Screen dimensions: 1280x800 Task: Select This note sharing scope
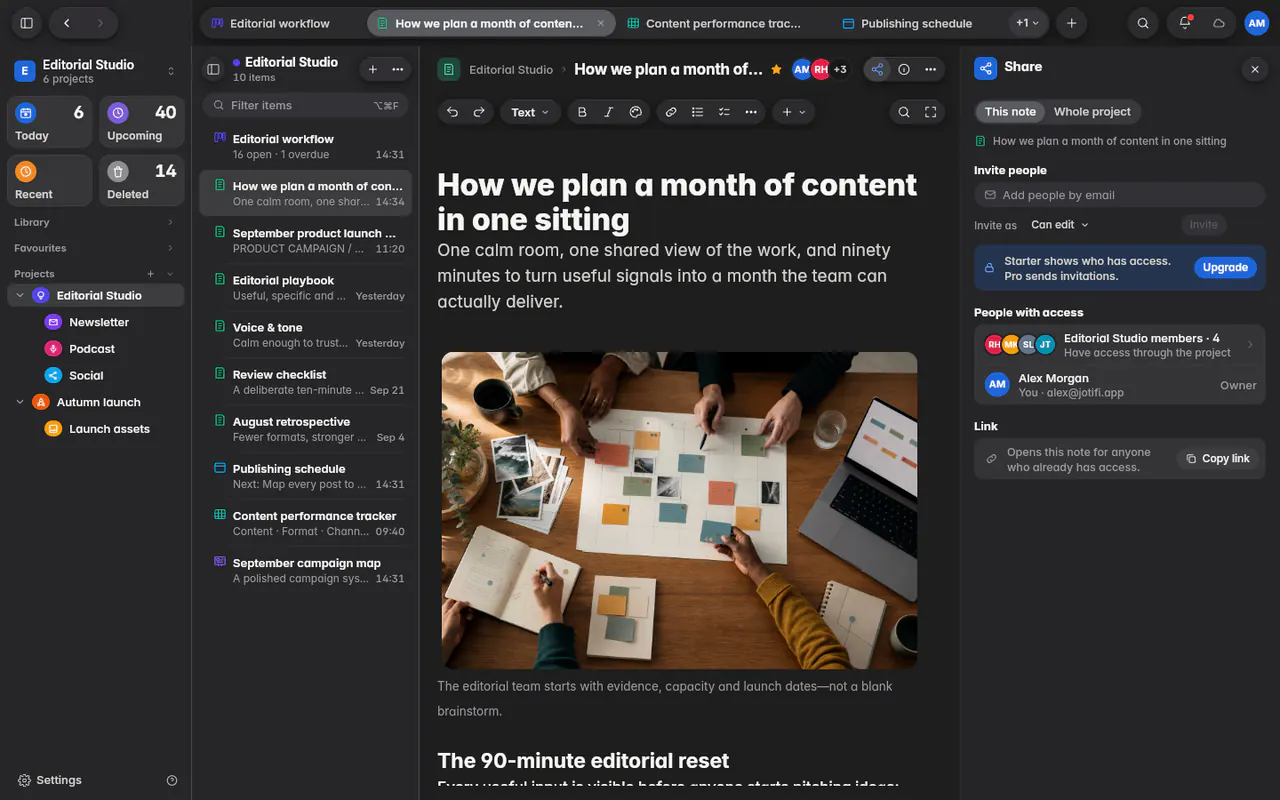(x=1010, y=112)
